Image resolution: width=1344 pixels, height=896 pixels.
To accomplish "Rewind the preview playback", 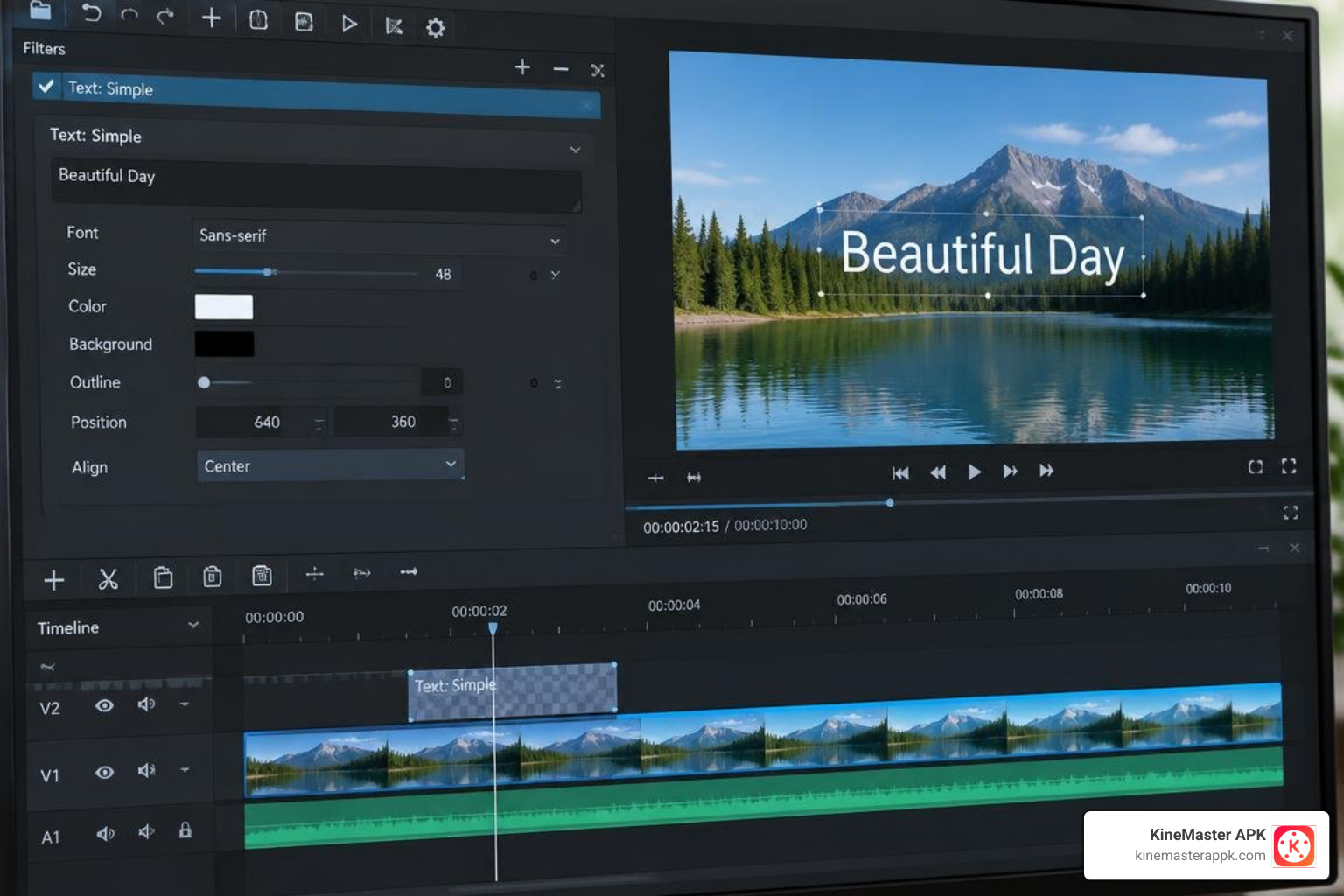I will coord(938,472).
